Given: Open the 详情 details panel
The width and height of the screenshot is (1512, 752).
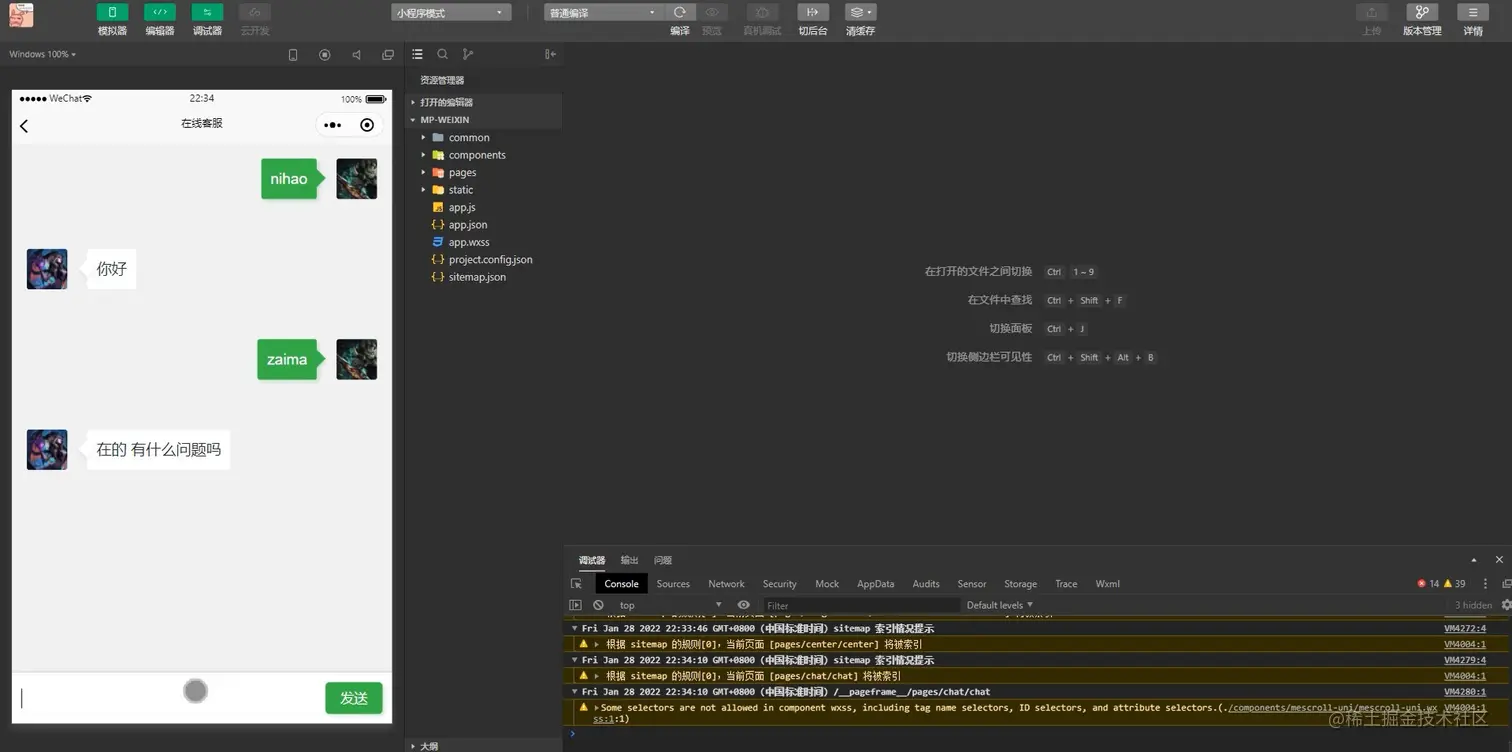Looking at the screenshot, I should (1473, 13).
